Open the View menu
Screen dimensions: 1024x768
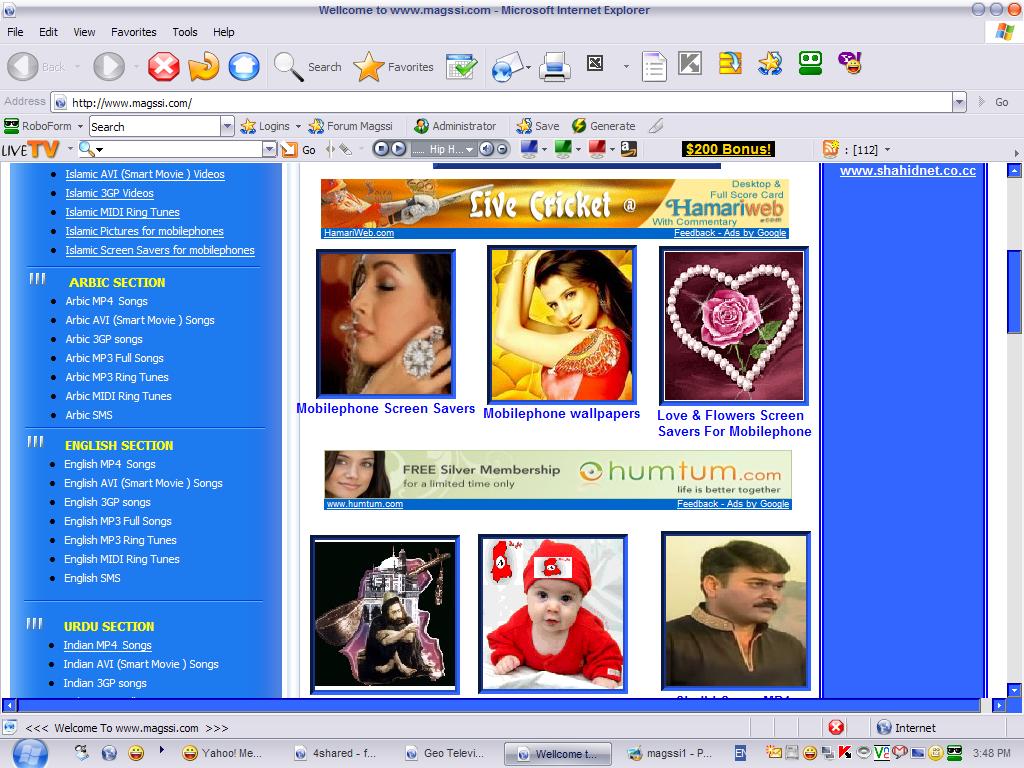[85, 32]
